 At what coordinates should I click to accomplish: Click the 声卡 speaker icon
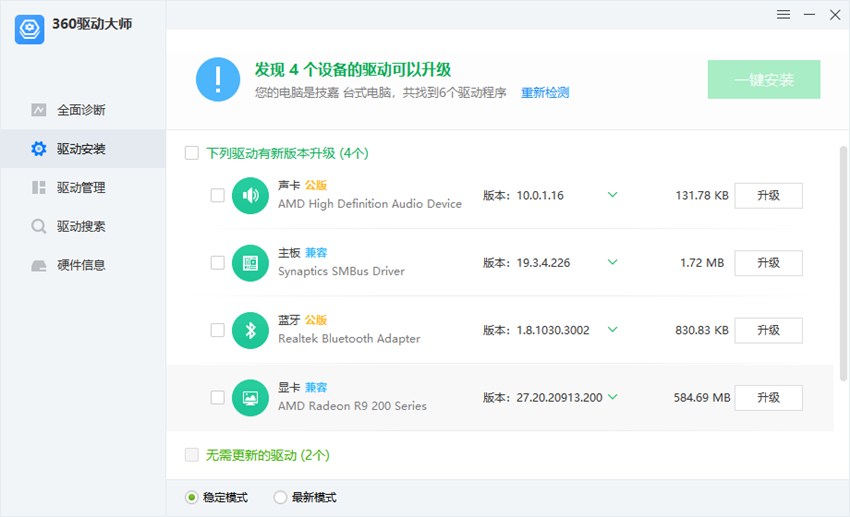250,195
